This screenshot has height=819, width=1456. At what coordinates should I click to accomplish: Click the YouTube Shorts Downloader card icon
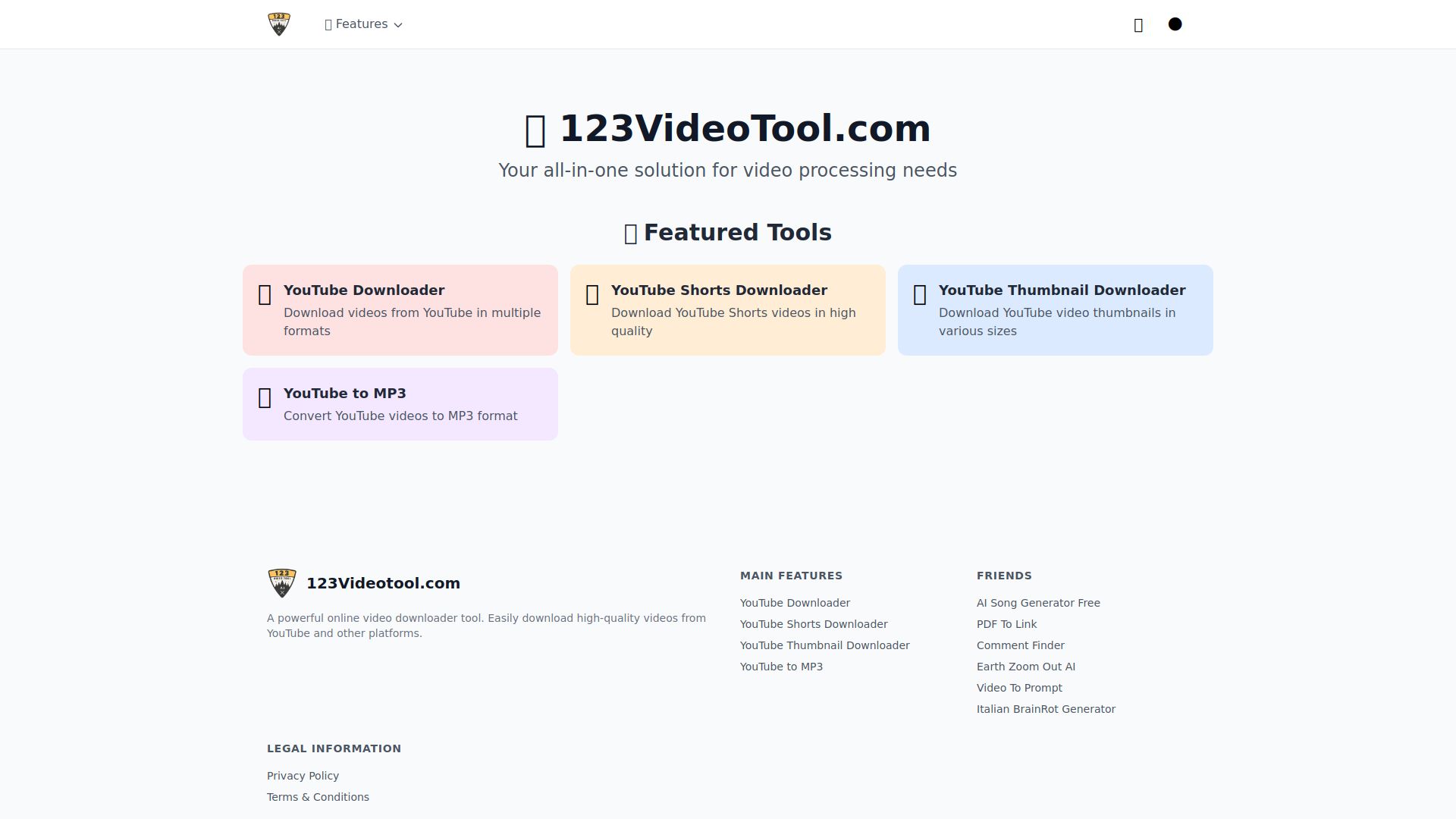(x=592, y=294)
